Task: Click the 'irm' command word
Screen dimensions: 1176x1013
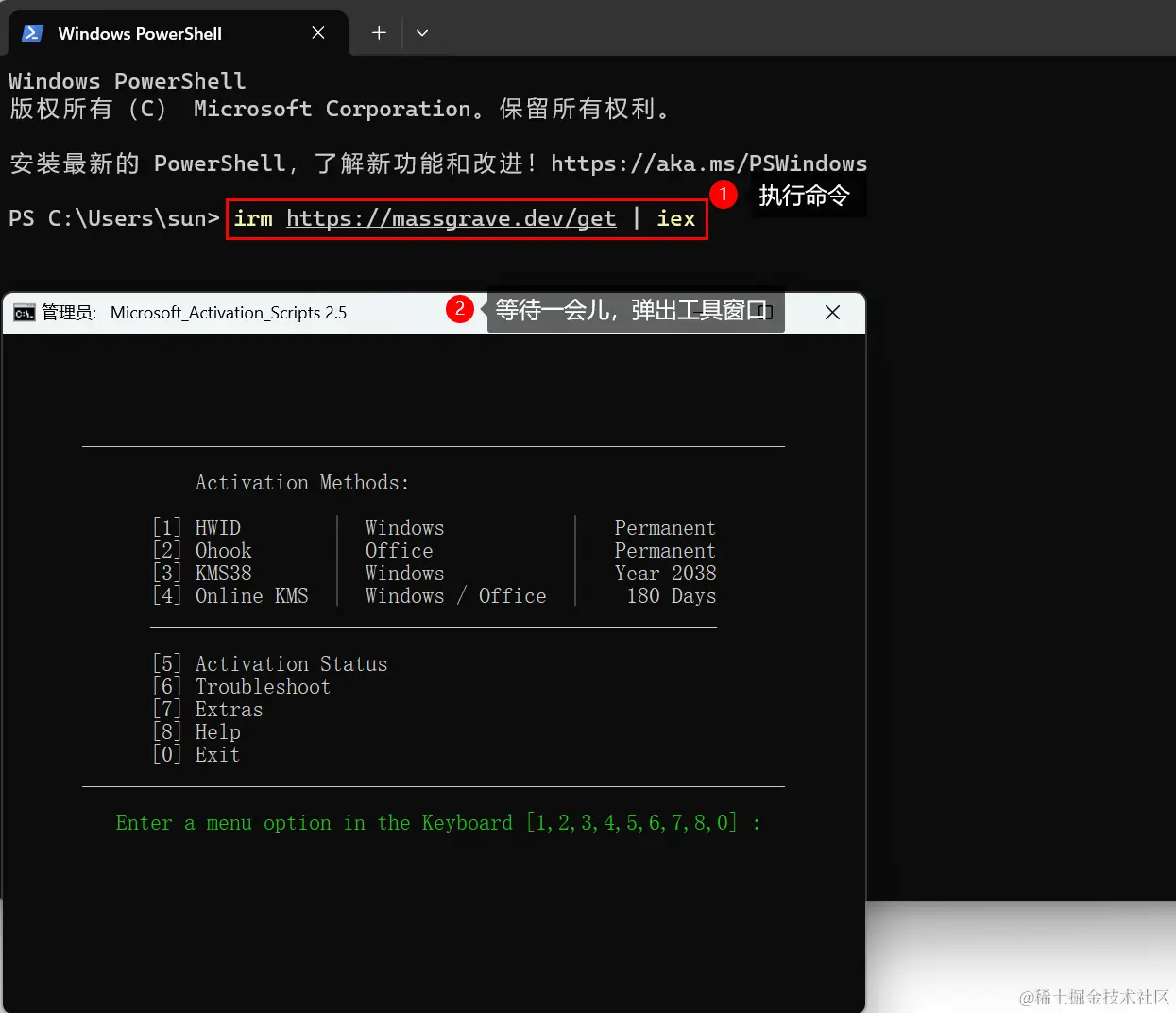Action: click(x=253, y=219)
